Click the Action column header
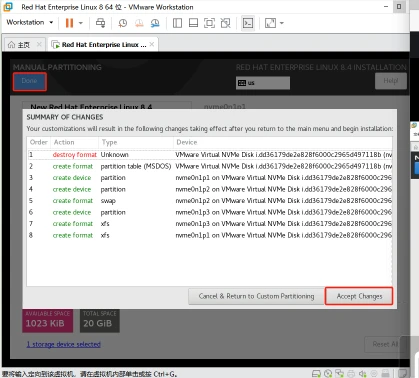The height and width of the screenshot is (378, 419). coord(74,142)
